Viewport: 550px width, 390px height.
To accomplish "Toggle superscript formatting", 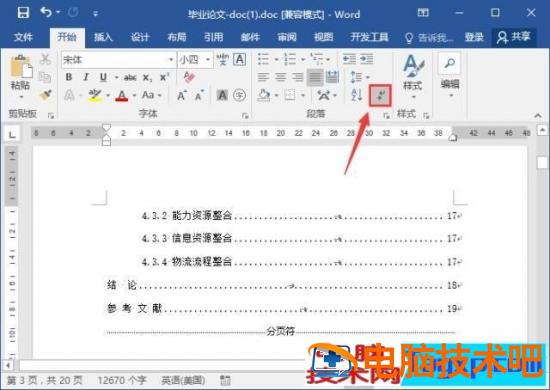I will [x=164, y=78].
